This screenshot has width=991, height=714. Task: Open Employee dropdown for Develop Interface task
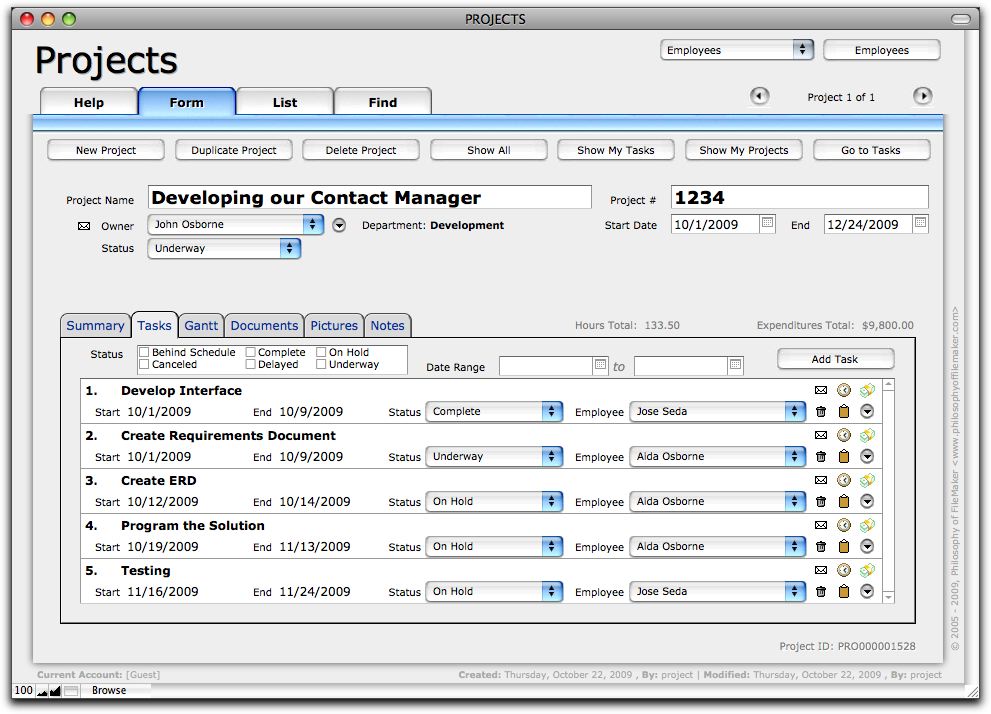point(717,411)
